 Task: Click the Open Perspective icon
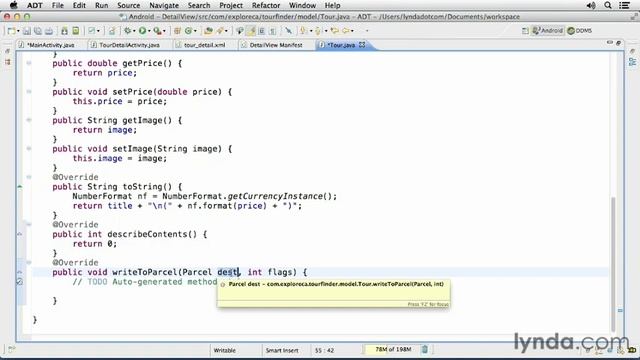(525, 31)
